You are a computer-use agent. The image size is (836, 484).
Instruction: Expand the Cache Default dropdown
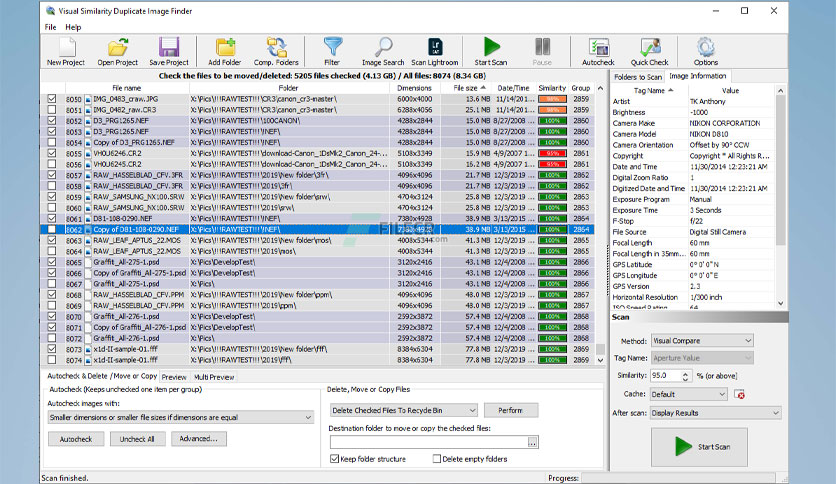[689, 394]
